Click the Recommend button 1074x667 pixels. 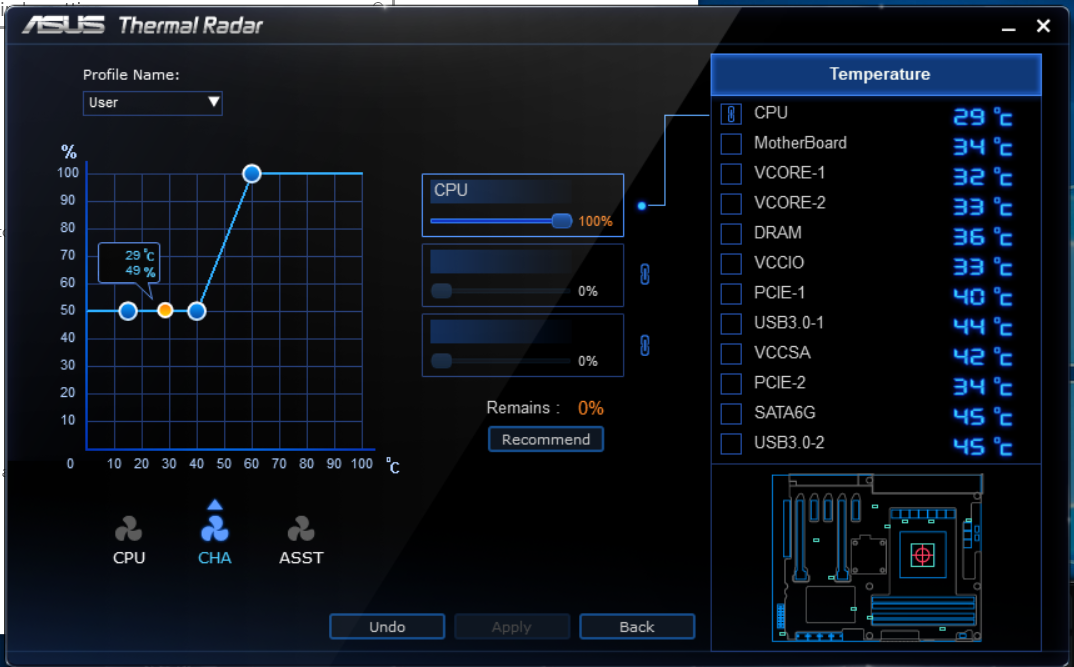point(546,440)
